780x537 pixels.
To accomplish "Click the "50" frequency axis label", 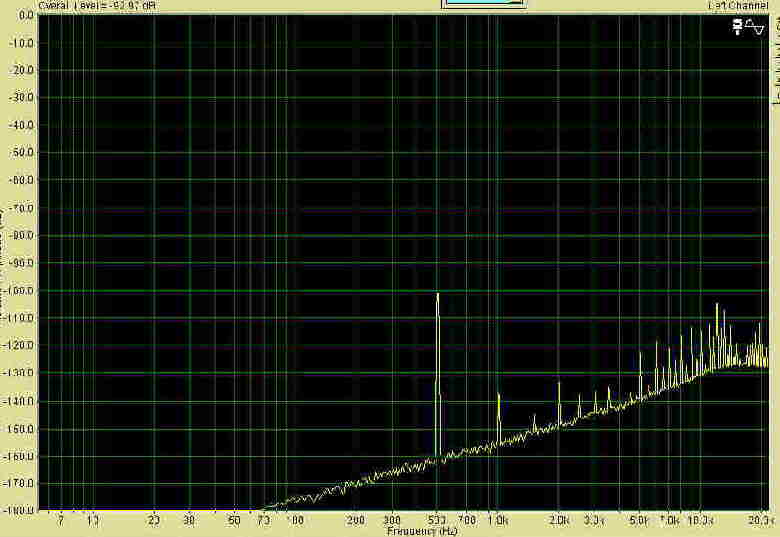I will coord(233,521).
